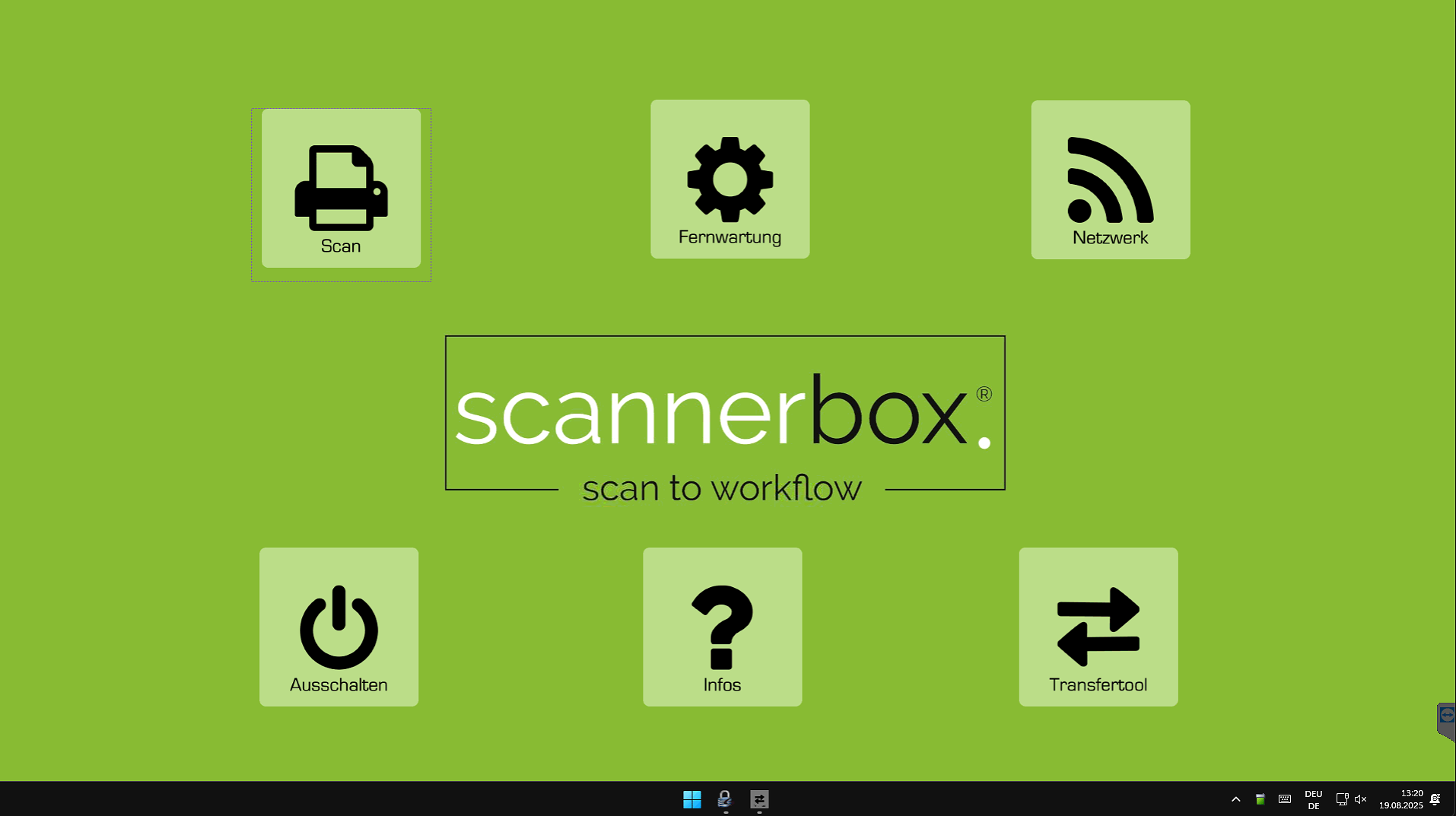1456x816 pixels.
Task: Click the TeamViewer side panel tab
Action: (1445, 722)
